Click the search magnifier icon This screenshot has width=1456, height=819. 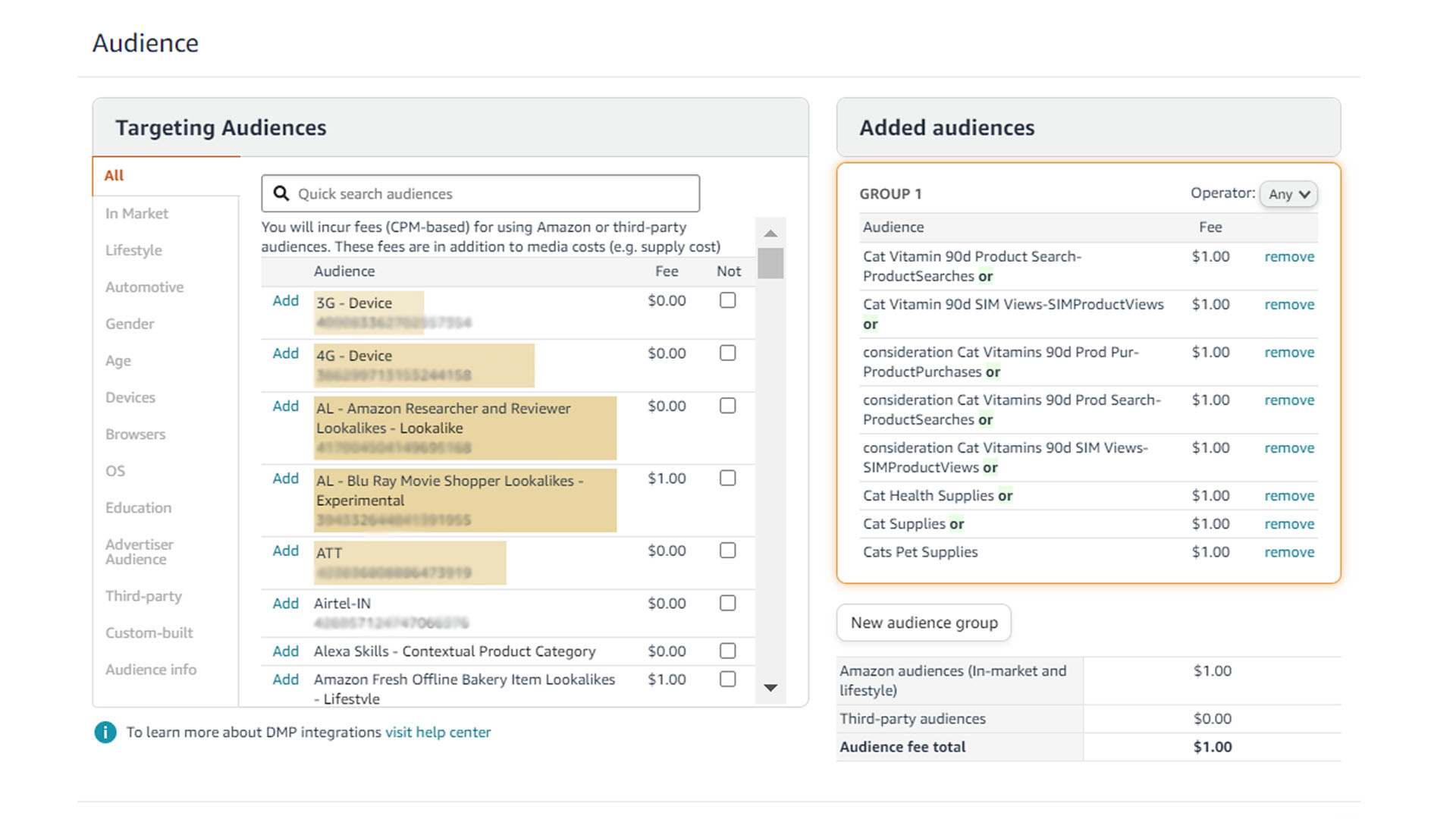pos(281,193)
